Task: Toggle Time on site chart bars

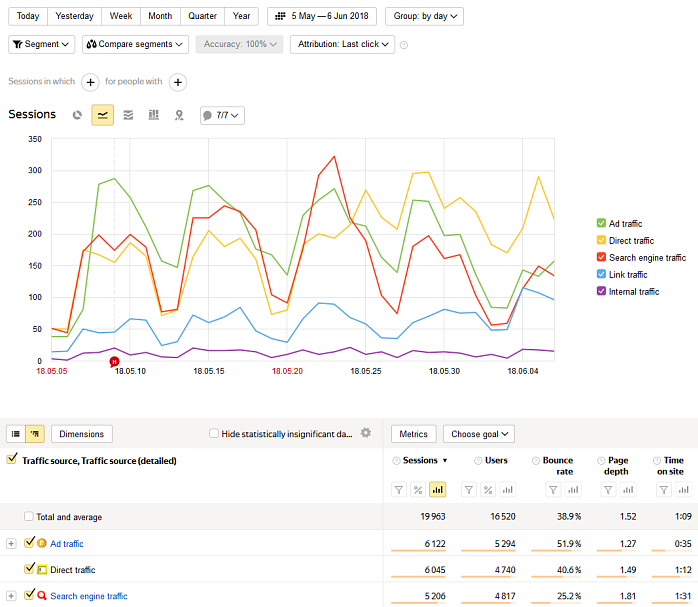Action: point(683,490)
